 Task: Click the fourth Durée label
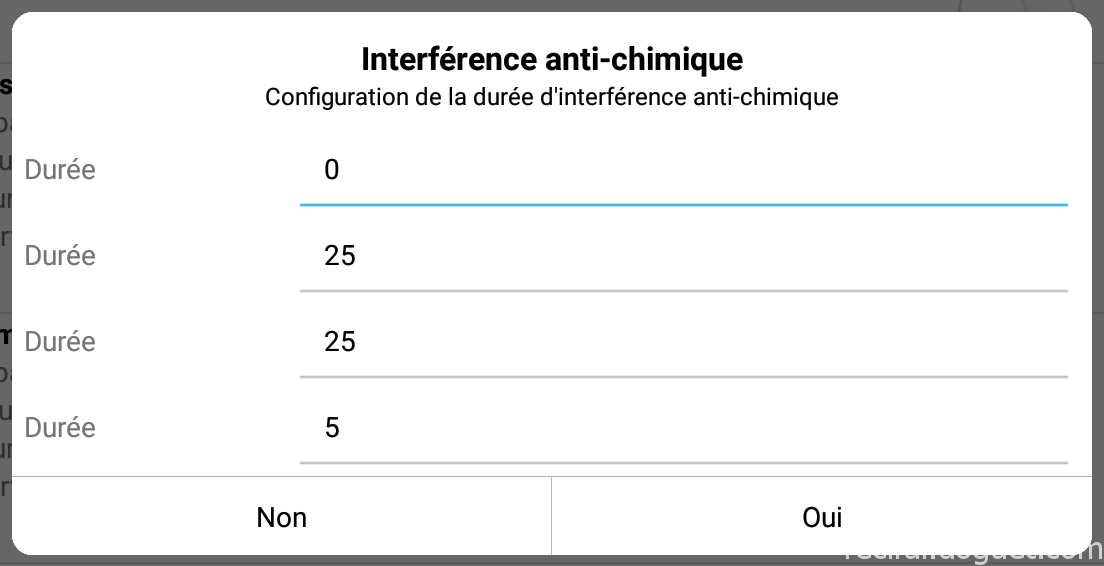[x=60, y=427]
